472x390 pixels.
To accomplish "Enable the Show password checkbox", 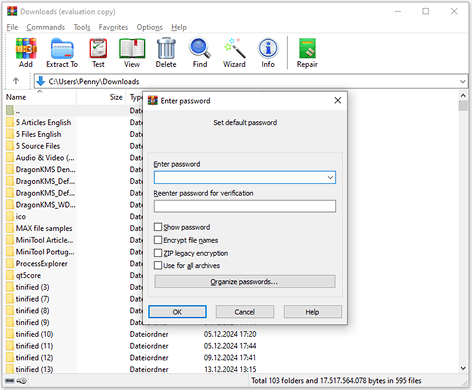I will (x=158, y=227).
